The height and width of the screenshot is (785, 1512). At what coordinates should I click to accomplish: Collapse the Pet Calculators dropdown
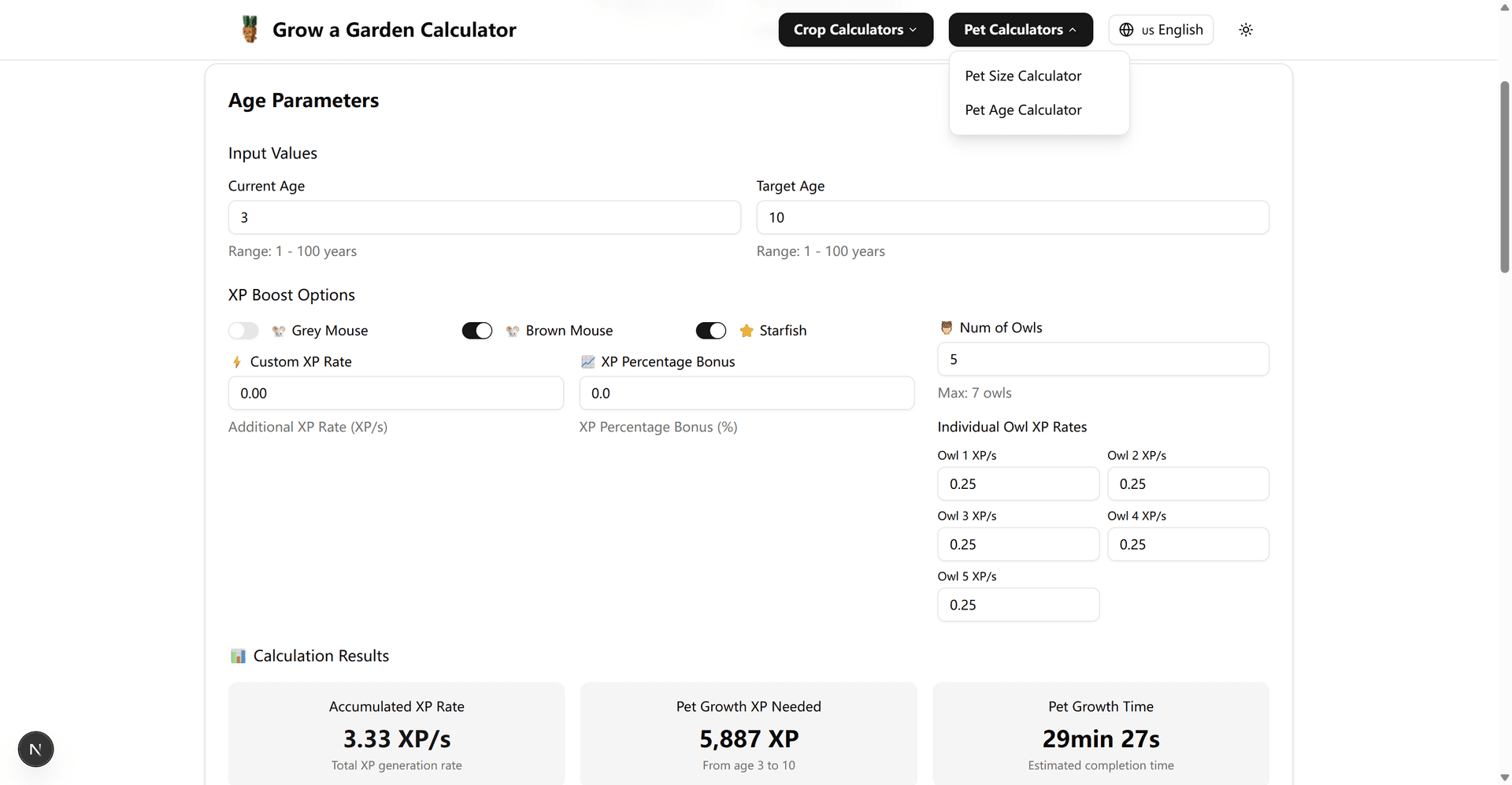(x=1020, y=29)
